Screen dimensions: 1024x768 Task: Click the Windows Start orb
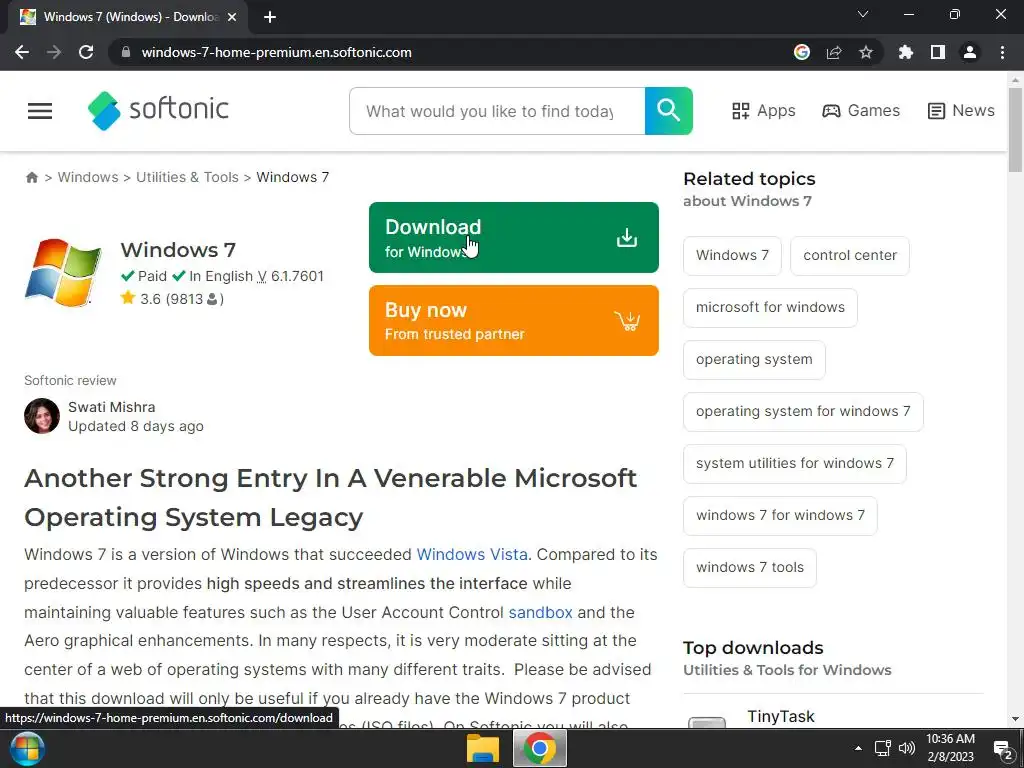click(27, 748)
